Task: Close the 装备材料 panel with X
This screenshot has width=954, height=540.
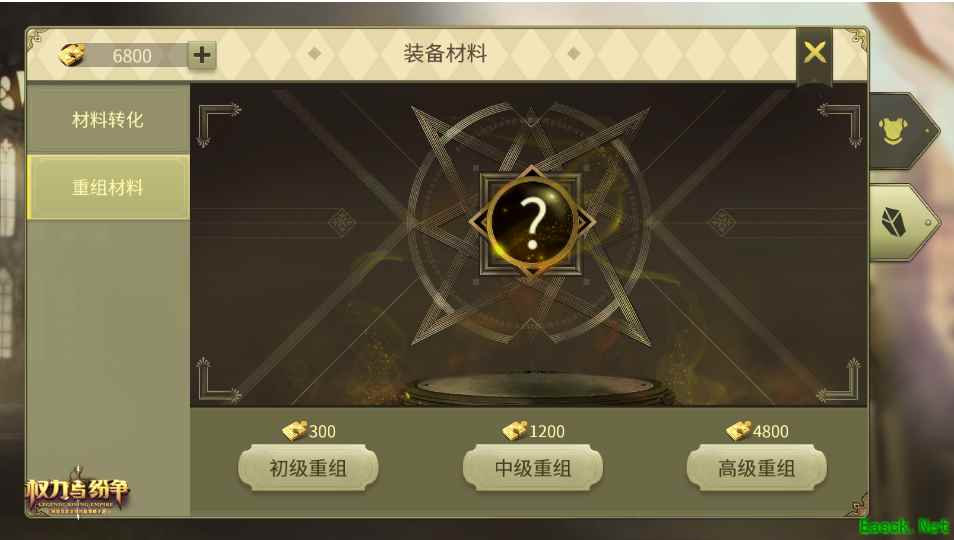Action: coord(814,54)
